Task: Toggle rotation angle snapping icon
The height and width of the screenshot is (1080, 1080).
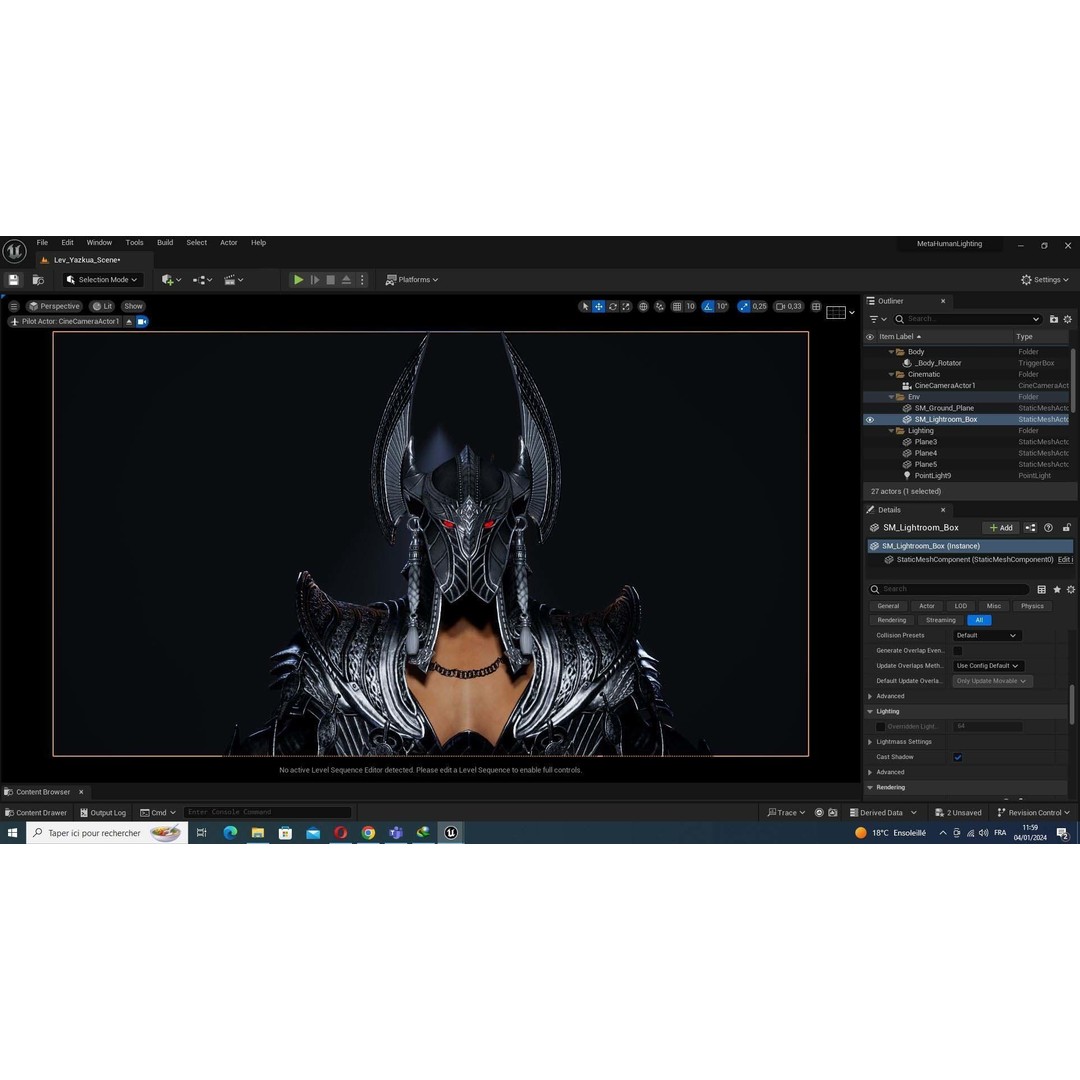Action: pos(708,307)
